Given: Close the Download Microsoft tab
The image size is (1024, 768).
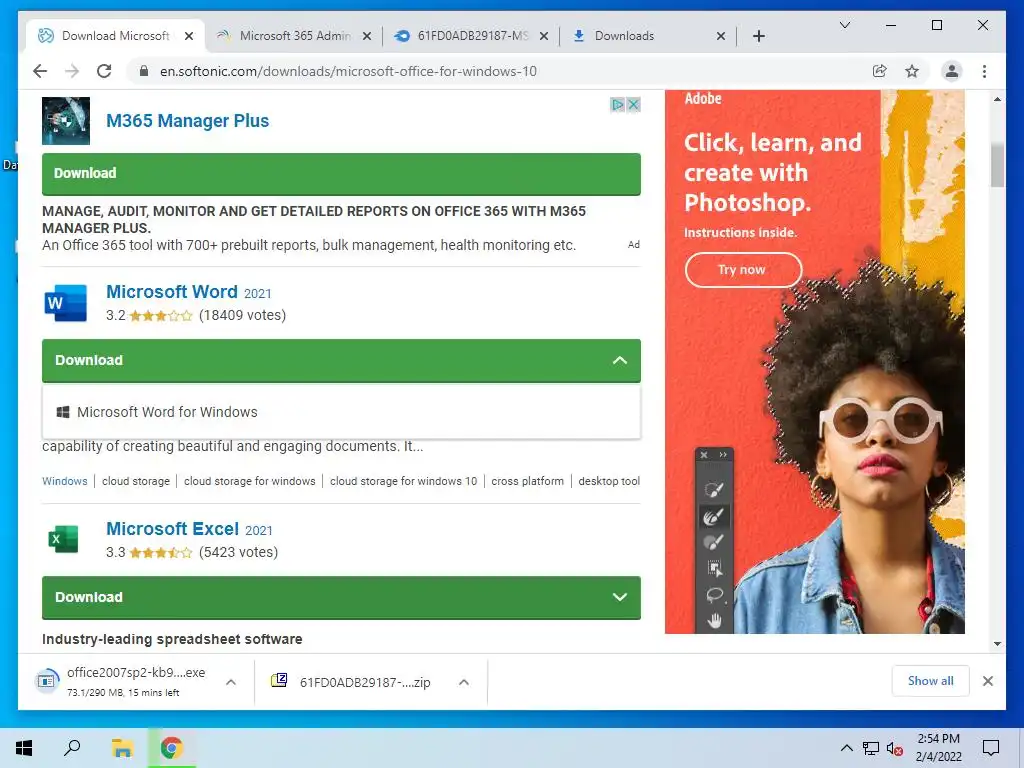Looking at the screenshot, I should 189,36.
